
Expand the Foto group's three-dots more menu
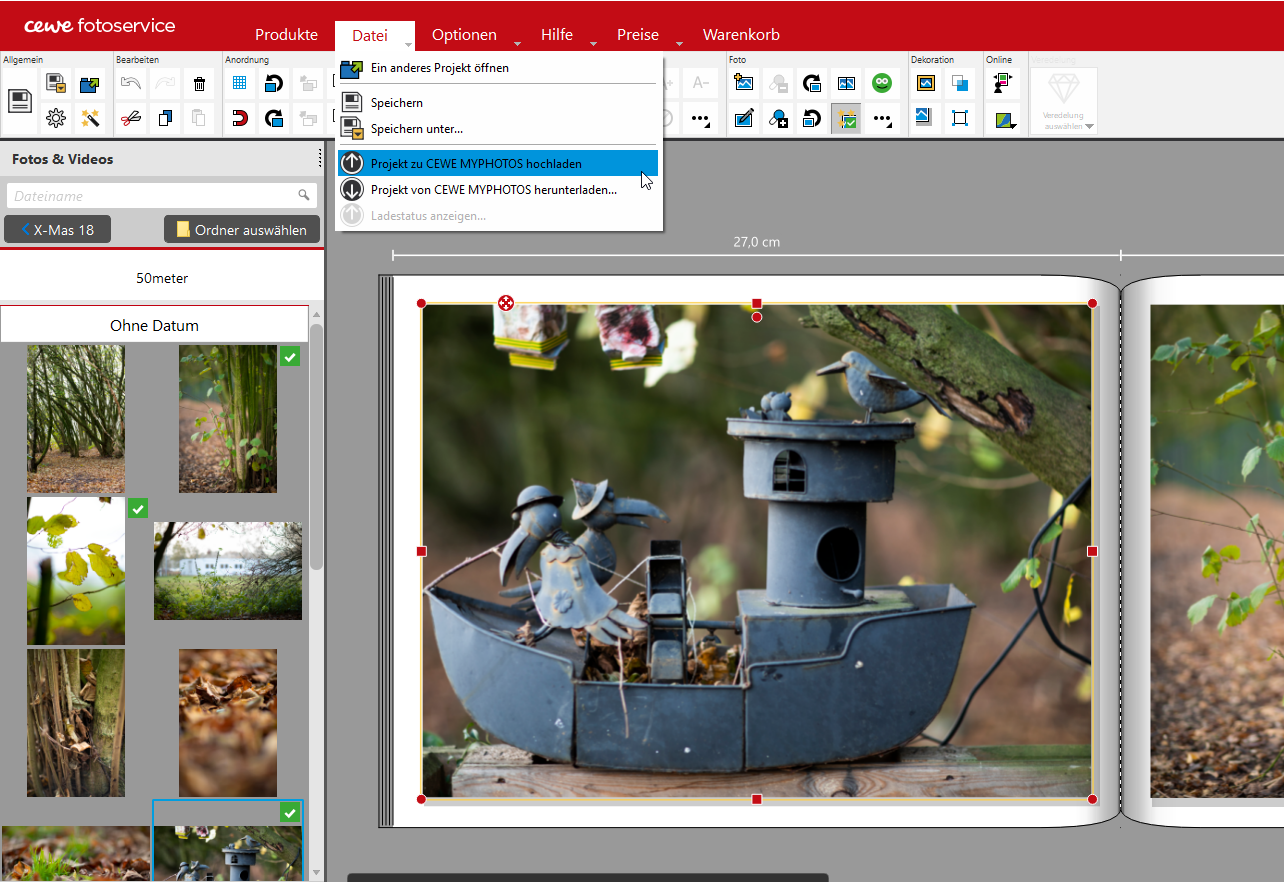point(881,119)
